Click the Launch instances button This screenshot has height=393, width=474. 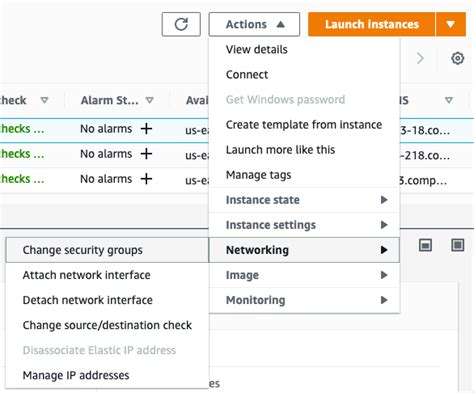(372, 24)
